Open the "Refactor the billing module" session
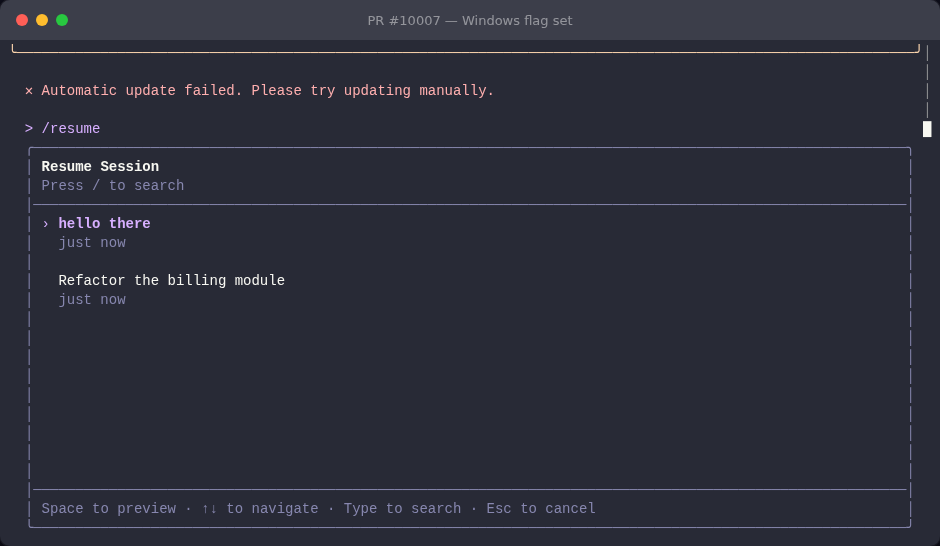The height and width of the screenshot is (546, 940). [171, 280]
